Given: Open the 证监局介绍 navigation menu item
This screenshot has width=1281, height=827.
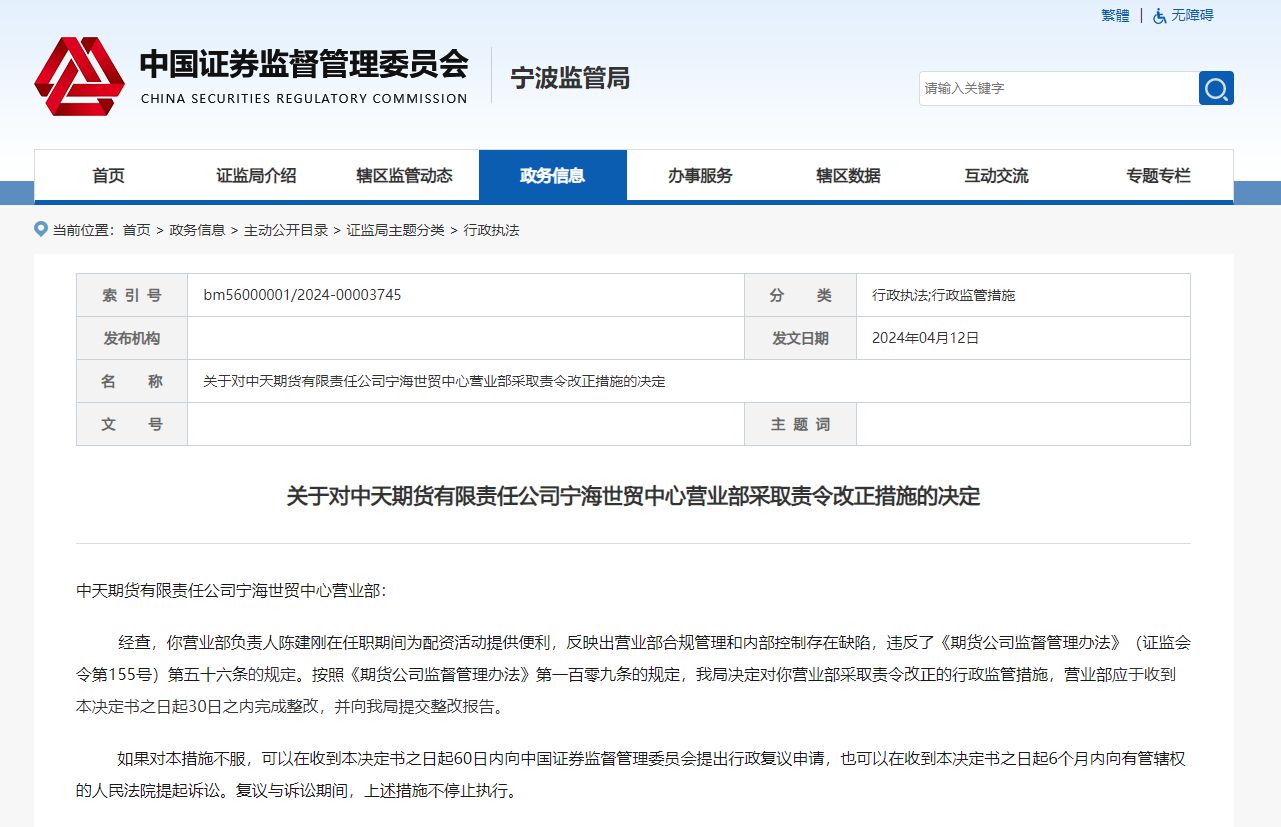Looking at the screenshot, I should (256, 175).
